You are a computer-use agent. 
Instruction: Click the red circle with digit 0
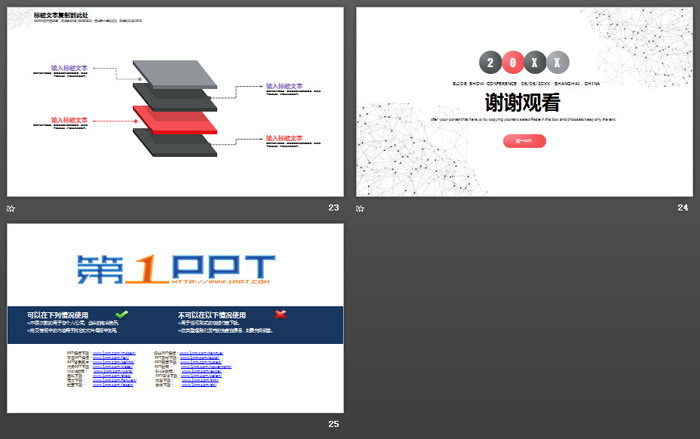pyautogui.click(x=512, y=62)
